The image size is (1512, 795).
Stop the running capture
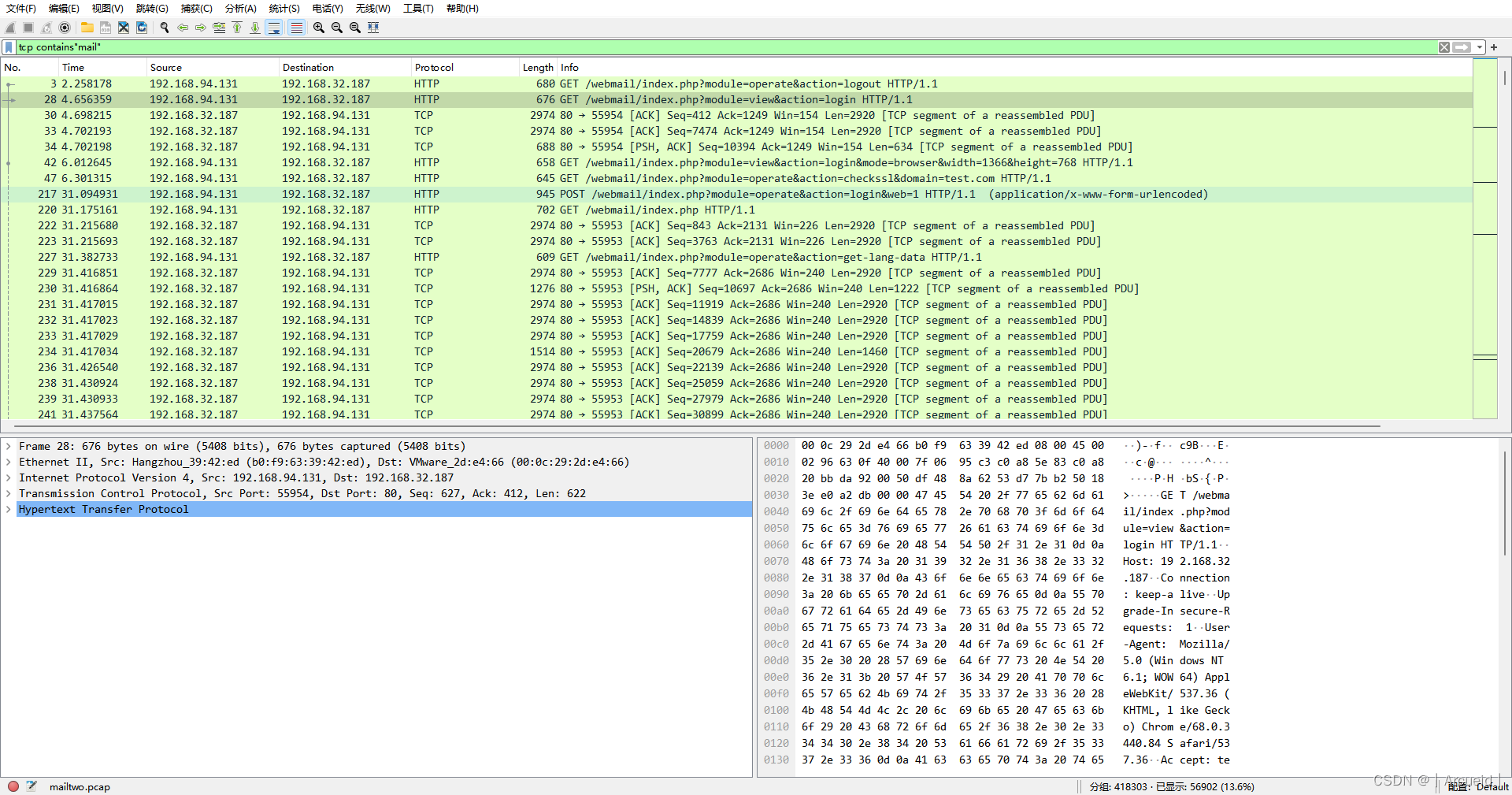[x=28, y=28]
